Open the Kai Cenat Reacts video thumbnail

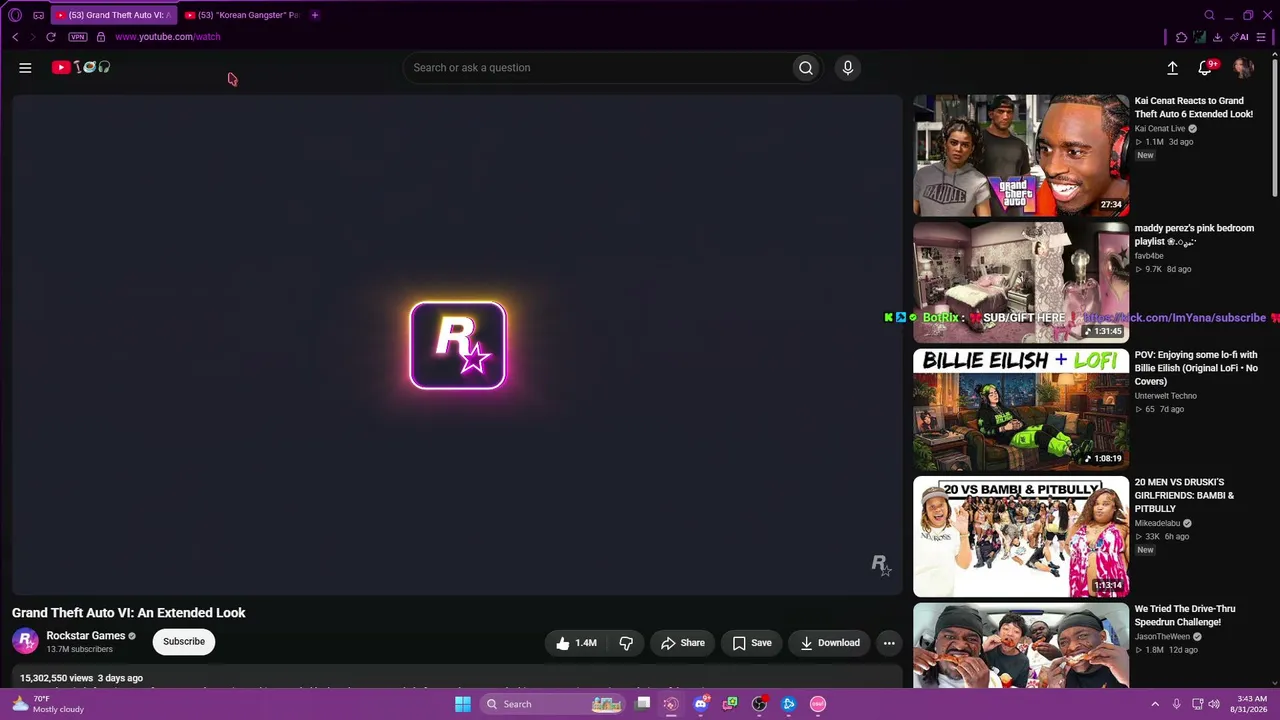[x=1021, y=155]
